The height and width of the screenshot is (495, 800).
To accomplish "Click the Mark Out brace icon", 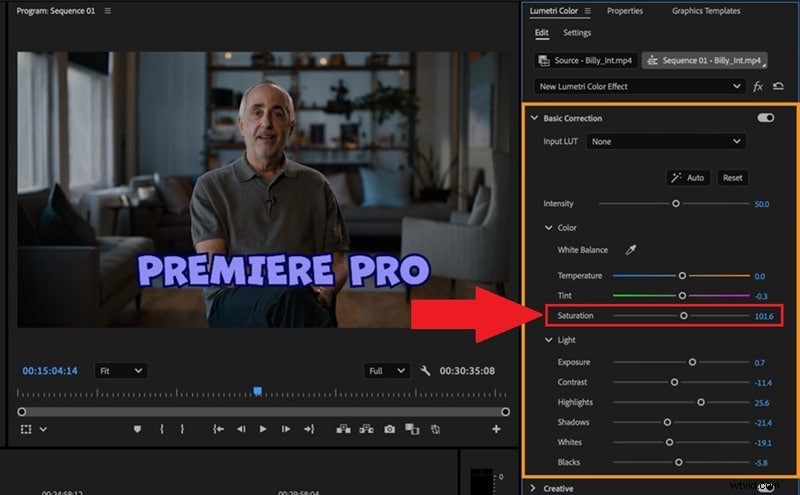I will [x=182, y=429].
